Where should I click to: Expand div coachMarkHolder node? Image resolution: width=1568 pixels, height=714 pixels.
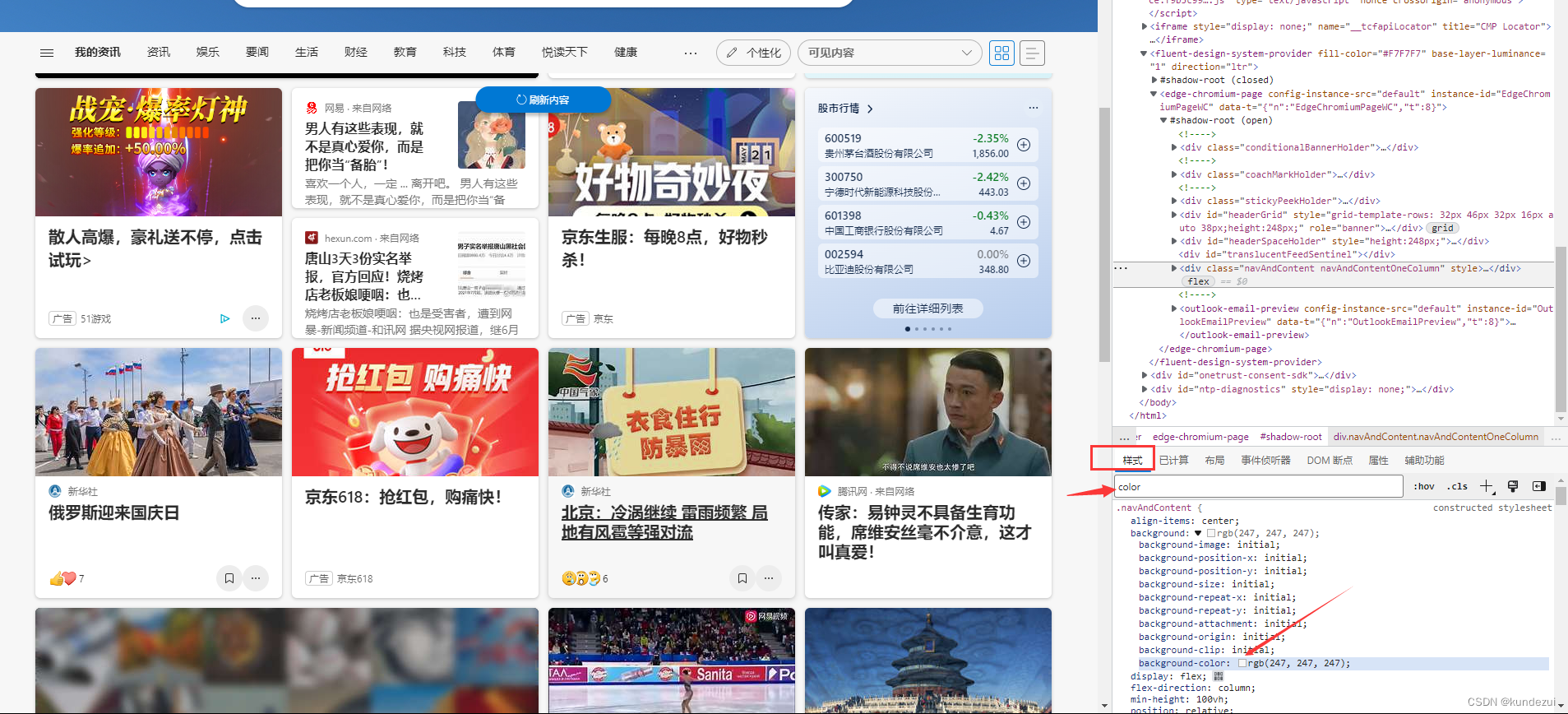1174,174
